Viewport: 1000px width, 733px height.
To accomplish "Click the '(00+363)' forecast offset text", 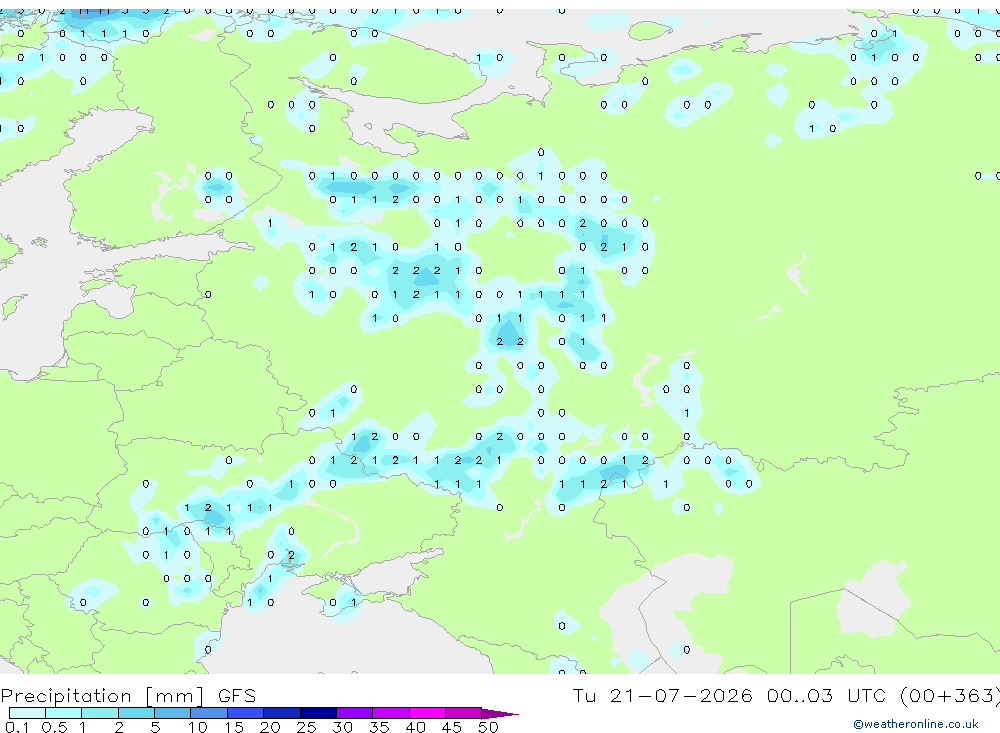I will click(x=950, y=695).
